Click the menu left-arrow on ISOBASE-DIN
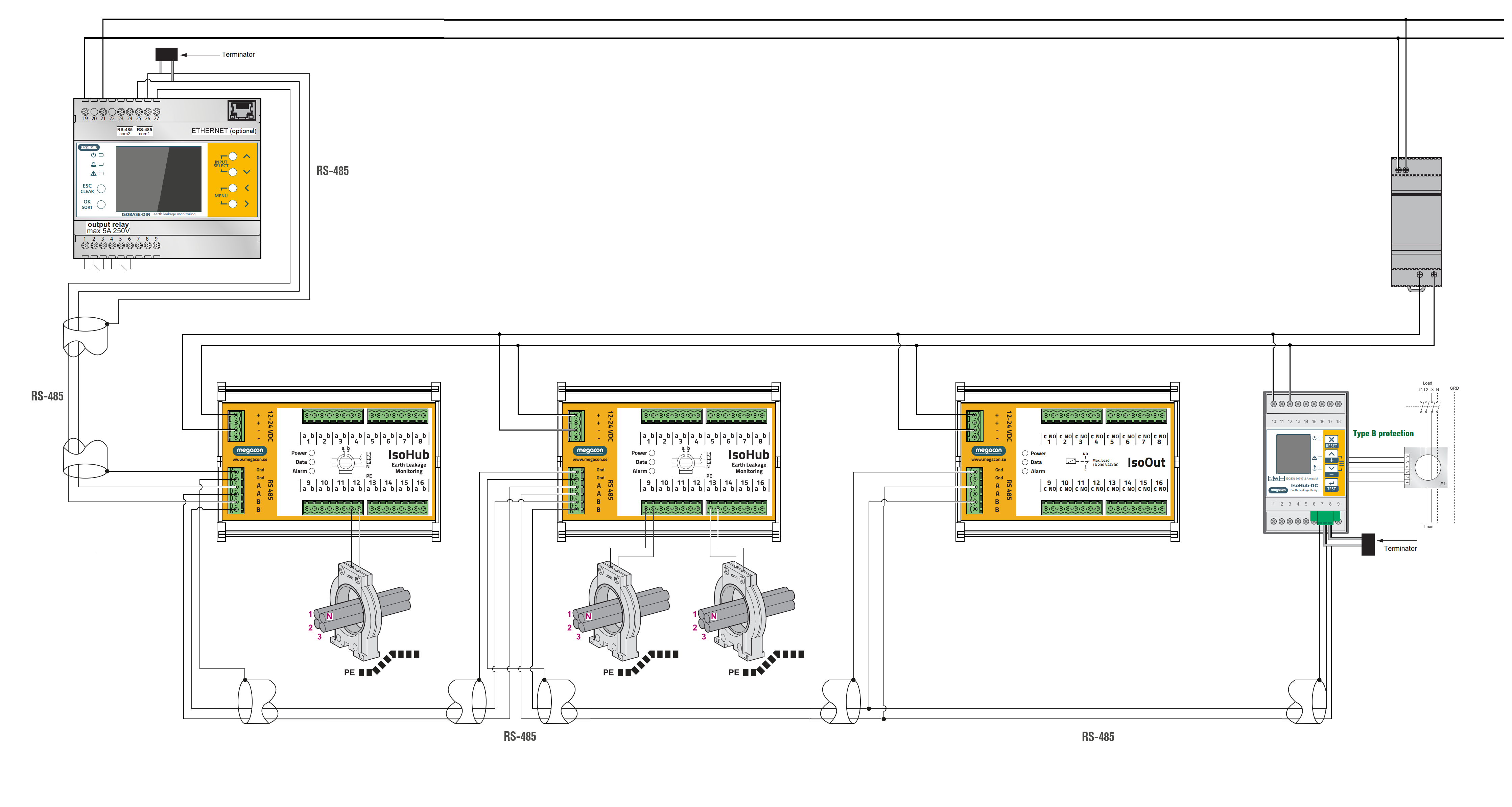The height and width of the screenshot is (807, 1512). tap(246, 188)
